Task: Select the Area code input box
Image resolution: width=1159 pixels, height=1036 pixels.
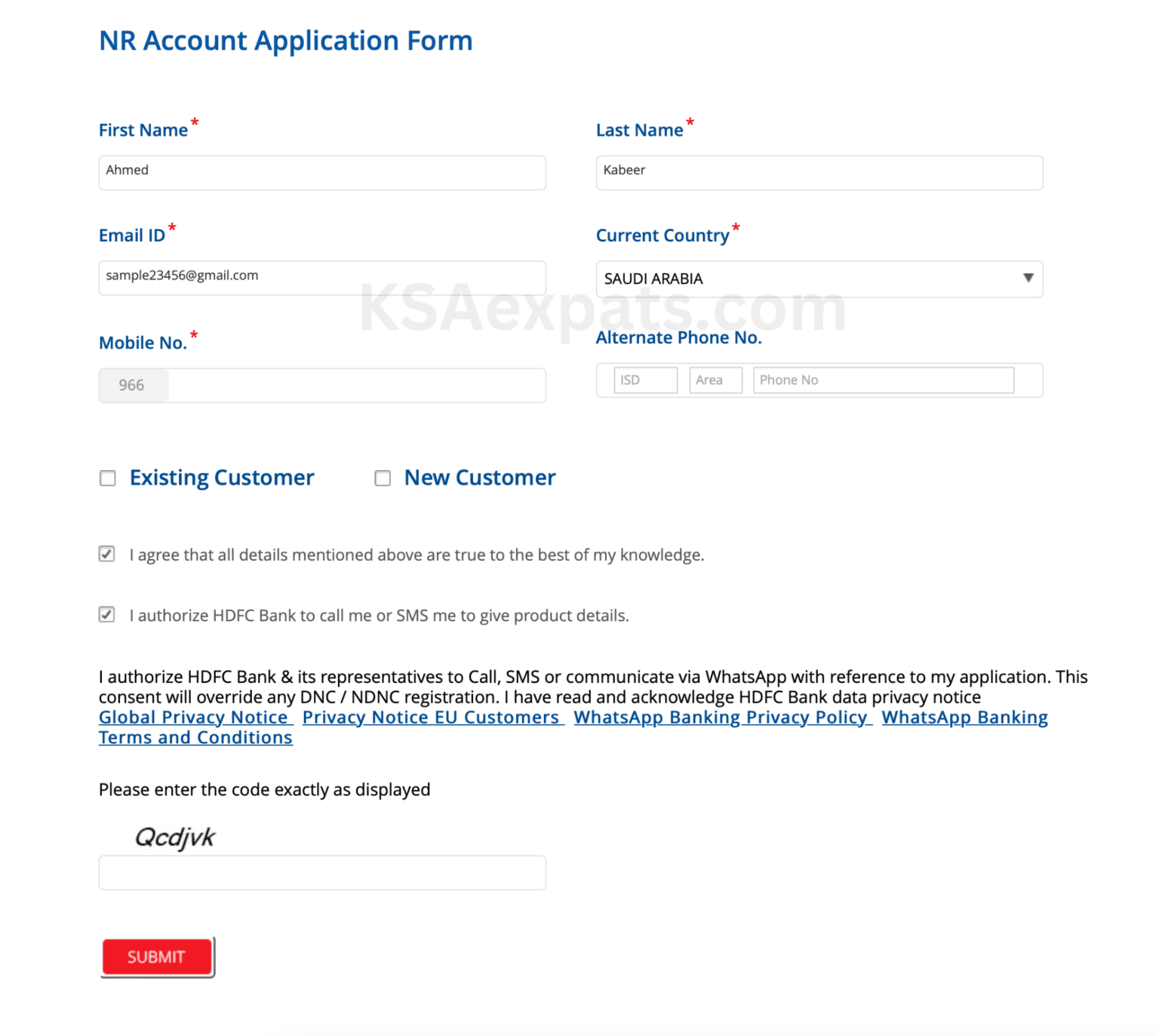Action: click(715, 380)
